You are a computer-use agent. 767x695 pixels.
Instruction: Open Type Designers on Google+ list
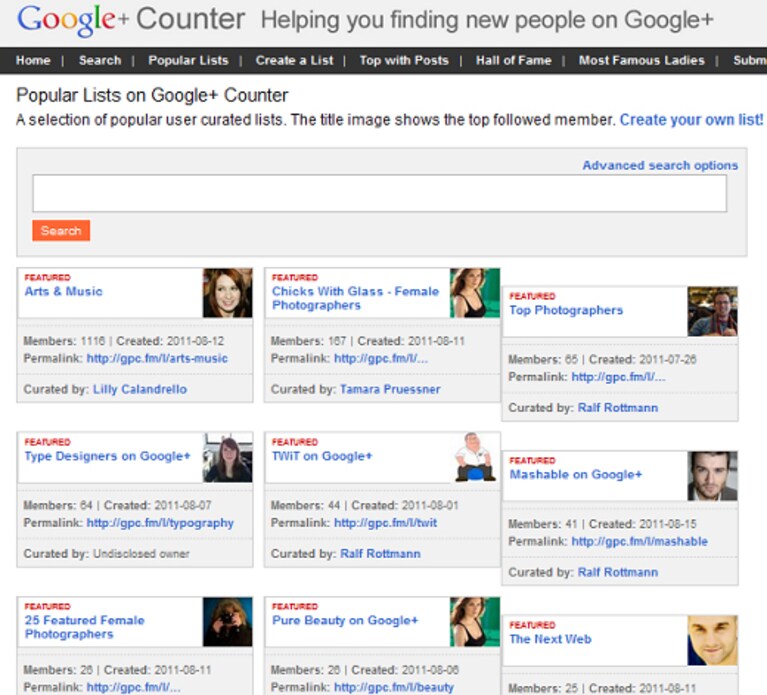tap(108, 456)
